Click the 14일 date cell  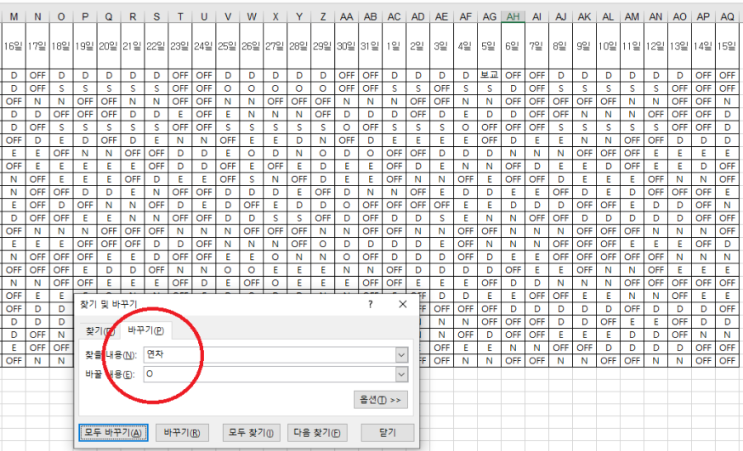pos(703,46)
